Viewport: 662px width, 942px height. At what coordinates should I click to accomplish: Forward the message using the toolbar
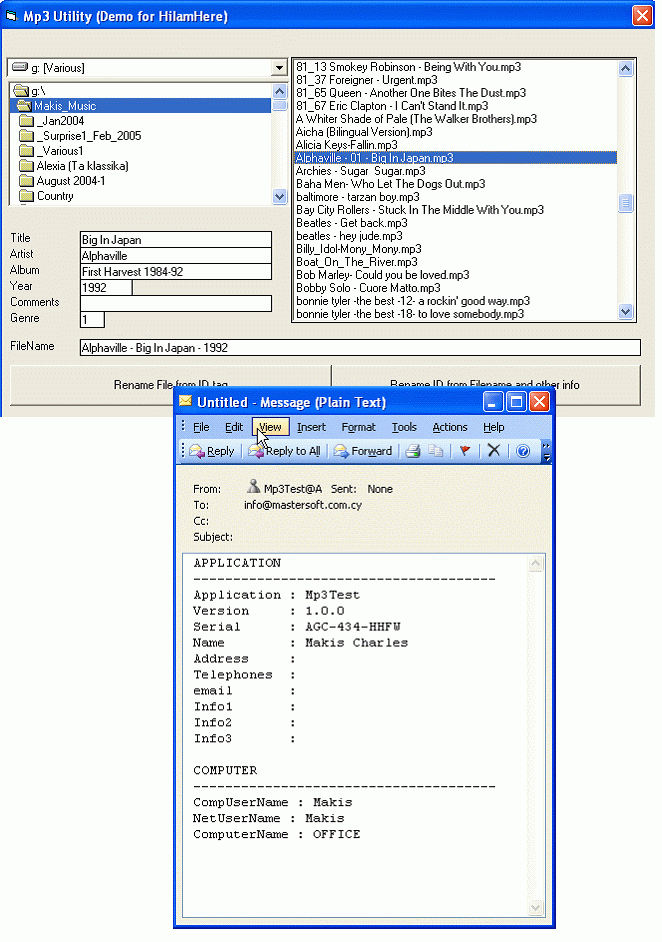click(363, 451)
